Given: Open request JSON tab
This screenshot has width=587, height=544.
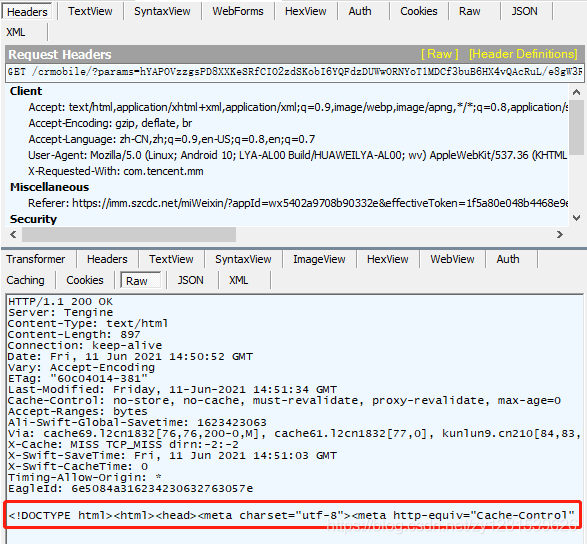Looking at the screenshot, I should click(524, 11).
